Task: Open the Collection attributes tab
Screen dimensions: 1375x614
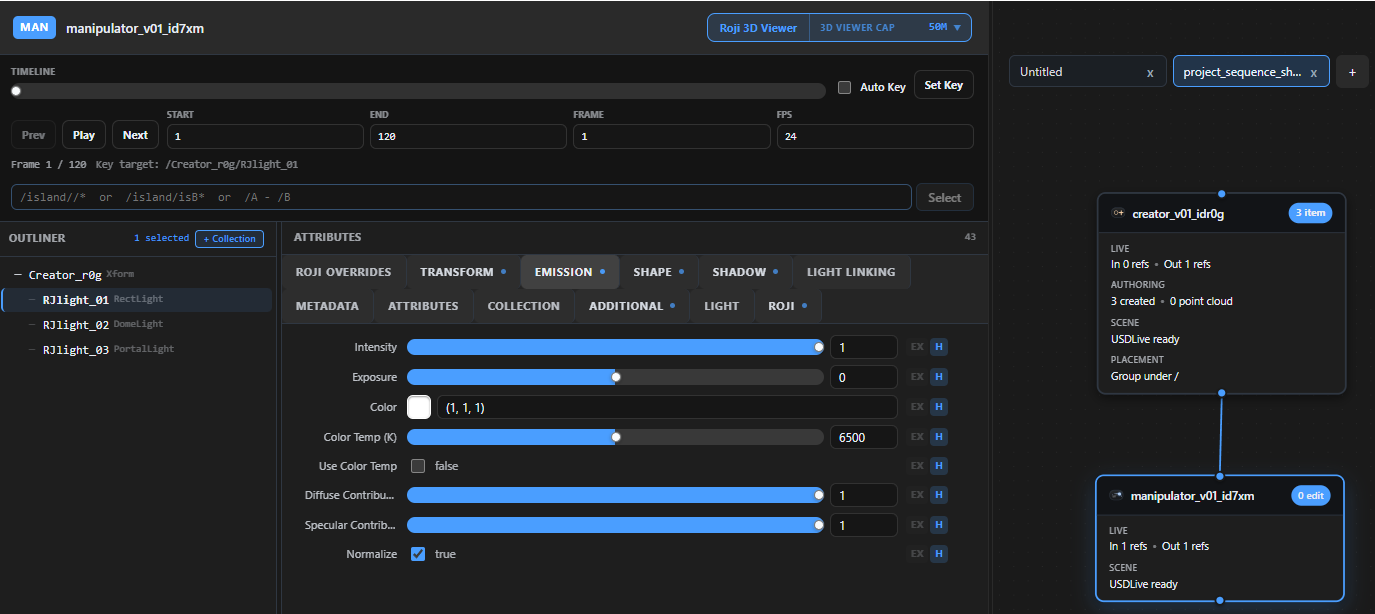Action: (x=524, y=306)
